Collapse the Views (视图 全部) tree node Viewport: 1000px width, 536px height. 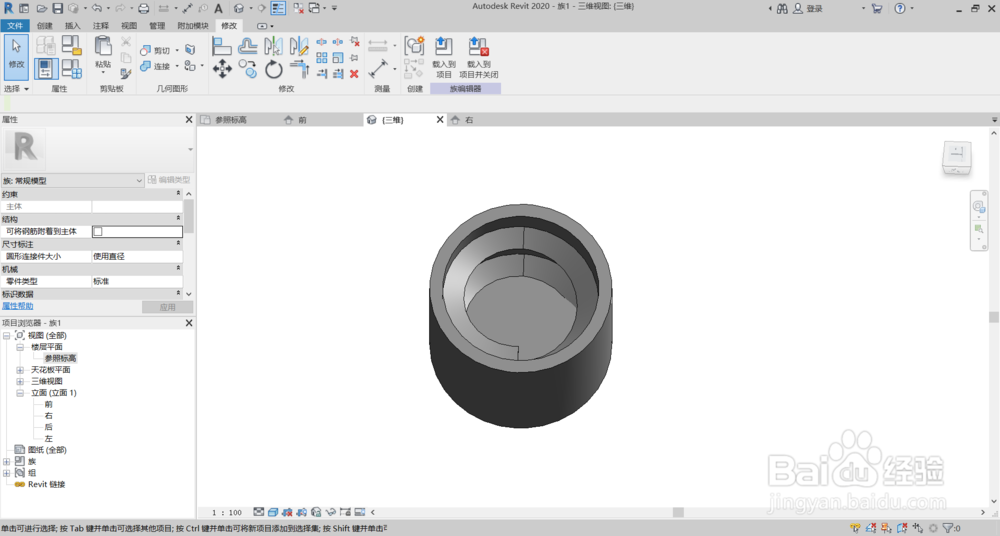6,336
